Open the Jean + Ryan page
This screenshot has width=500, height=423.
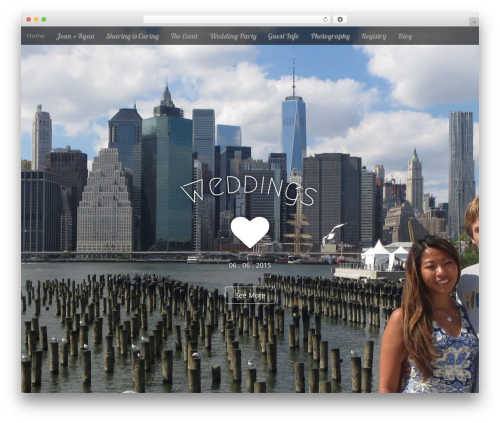pyautogui.click(x=75, y=36)
